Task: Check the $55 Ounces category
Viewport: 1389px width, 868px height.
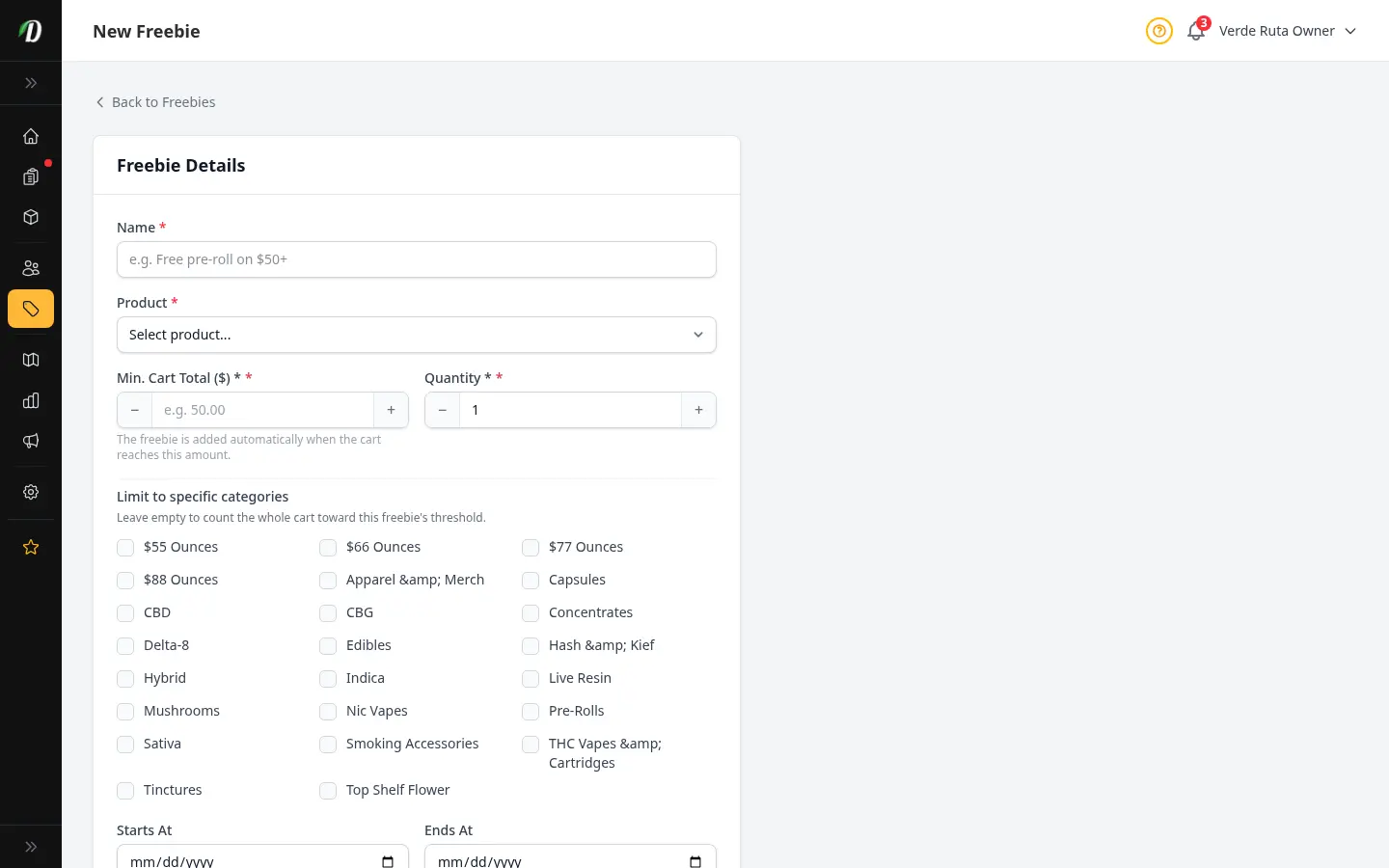Action: [x=125, y=548]
